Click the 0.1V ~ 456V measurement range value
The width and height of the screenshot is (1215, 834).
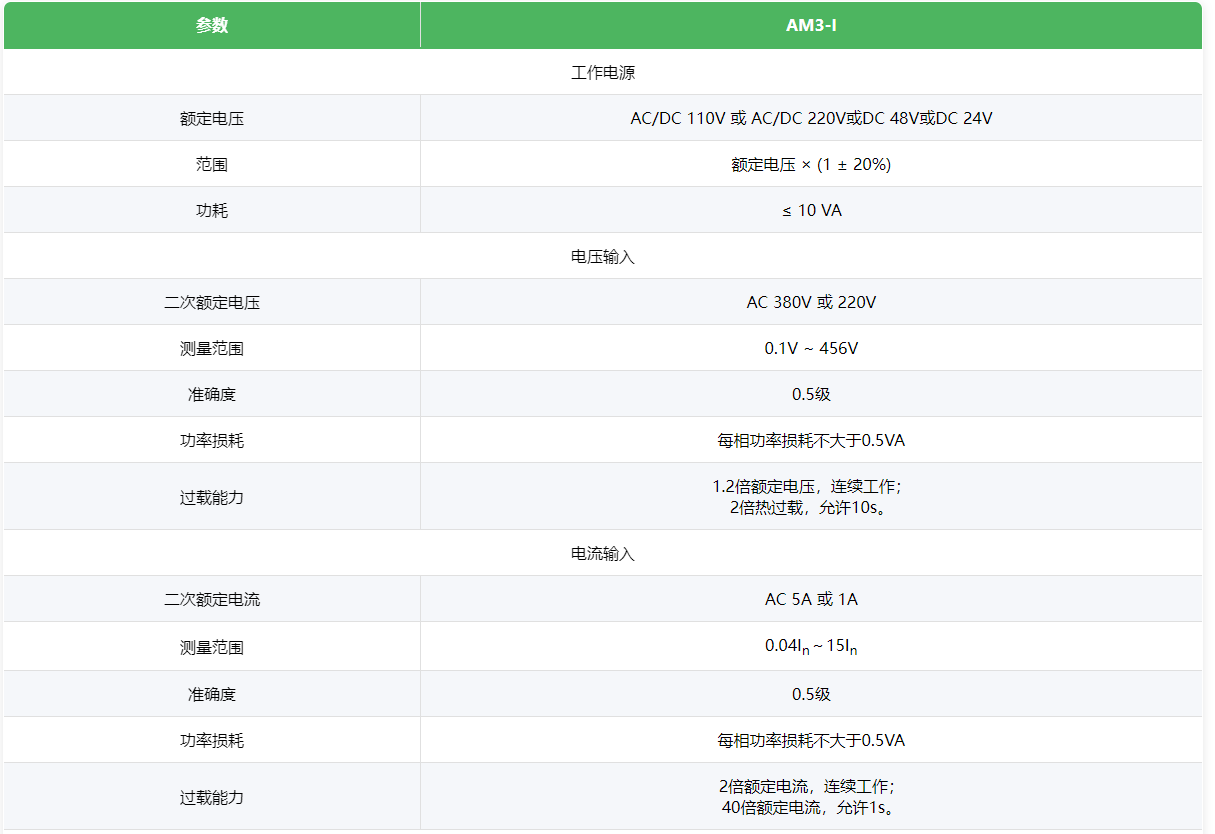click(810, 348)
